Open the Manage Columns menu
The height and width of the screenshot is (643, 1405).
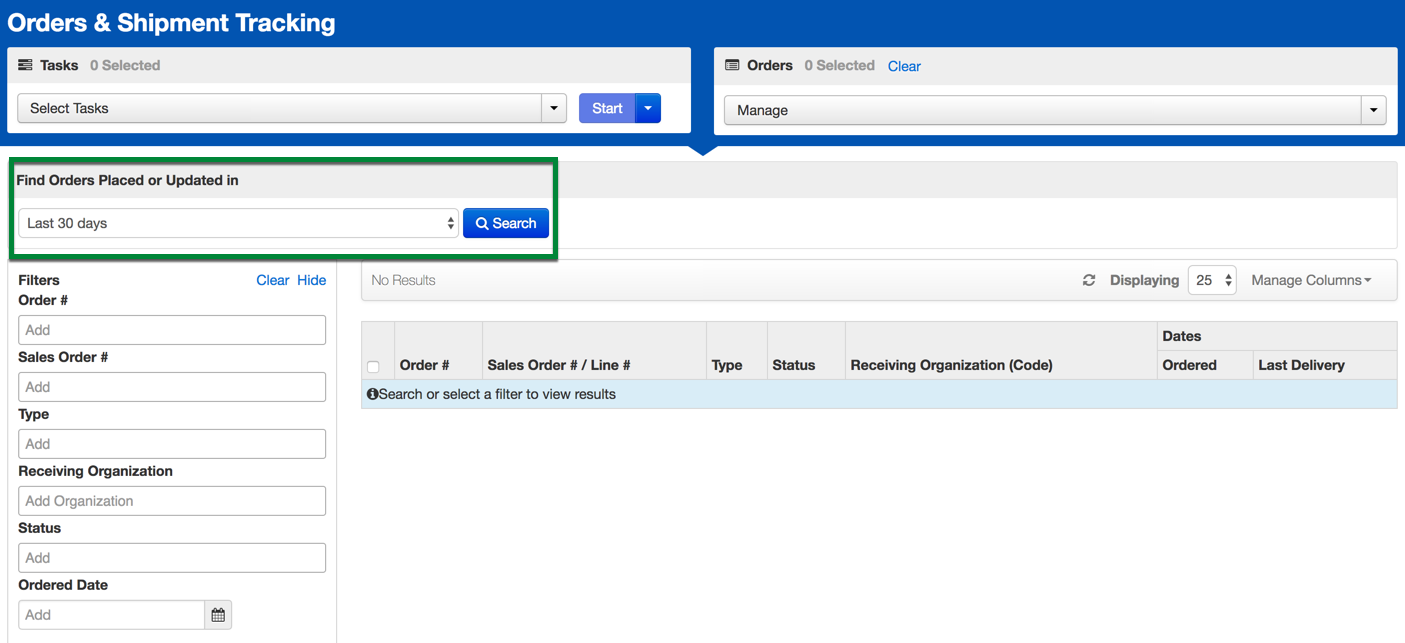tap(1311, 281)
